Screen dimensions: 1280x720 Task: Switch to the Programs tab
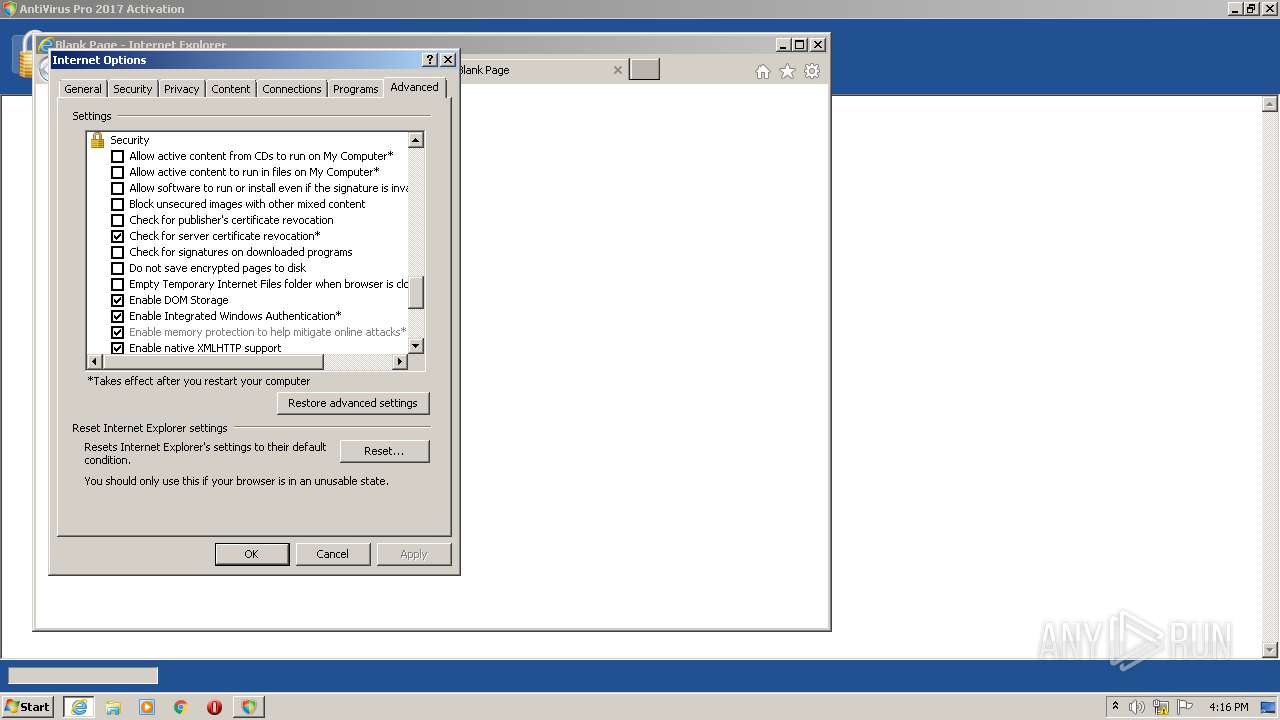coord(355,89)
